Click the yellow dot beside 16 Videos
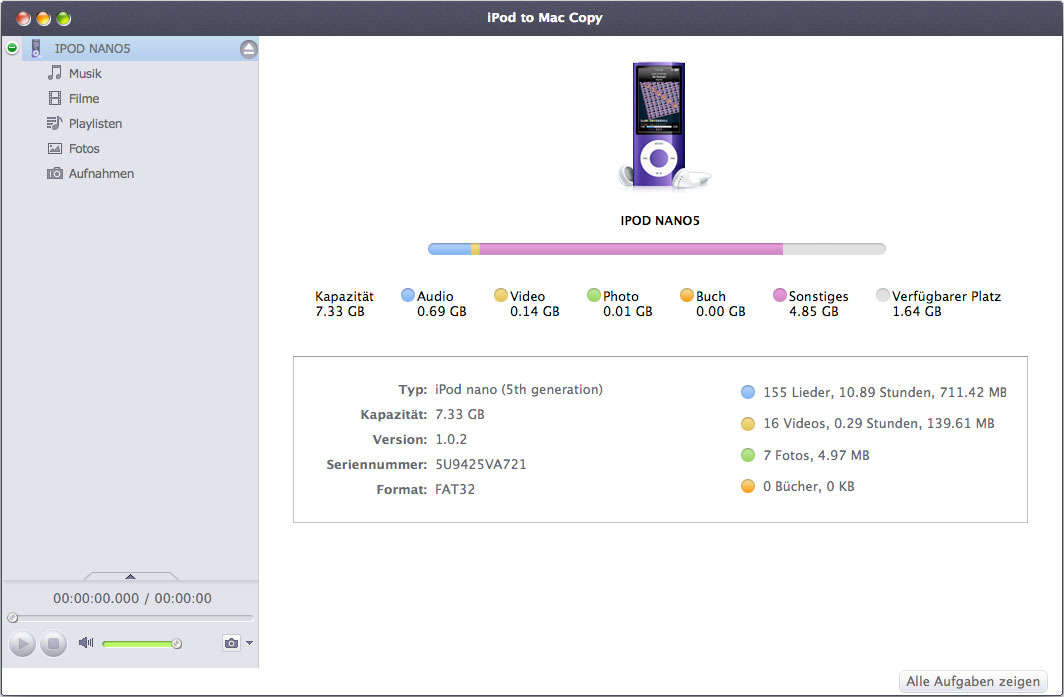Viewport: 1064px width, 697px height. click(x=748, y=423)
